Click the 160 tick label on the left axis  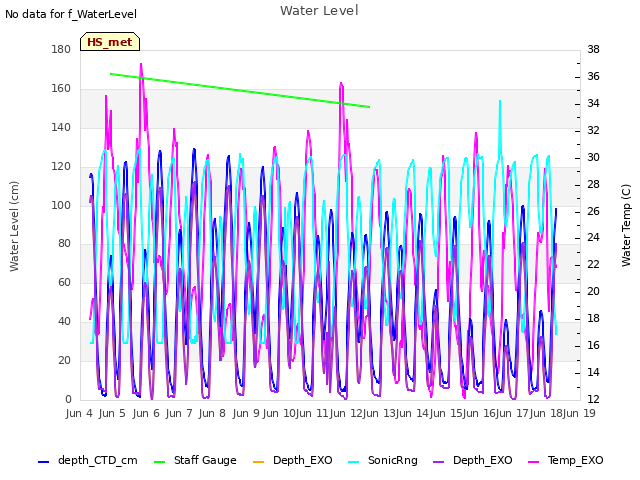click(61, 88)
